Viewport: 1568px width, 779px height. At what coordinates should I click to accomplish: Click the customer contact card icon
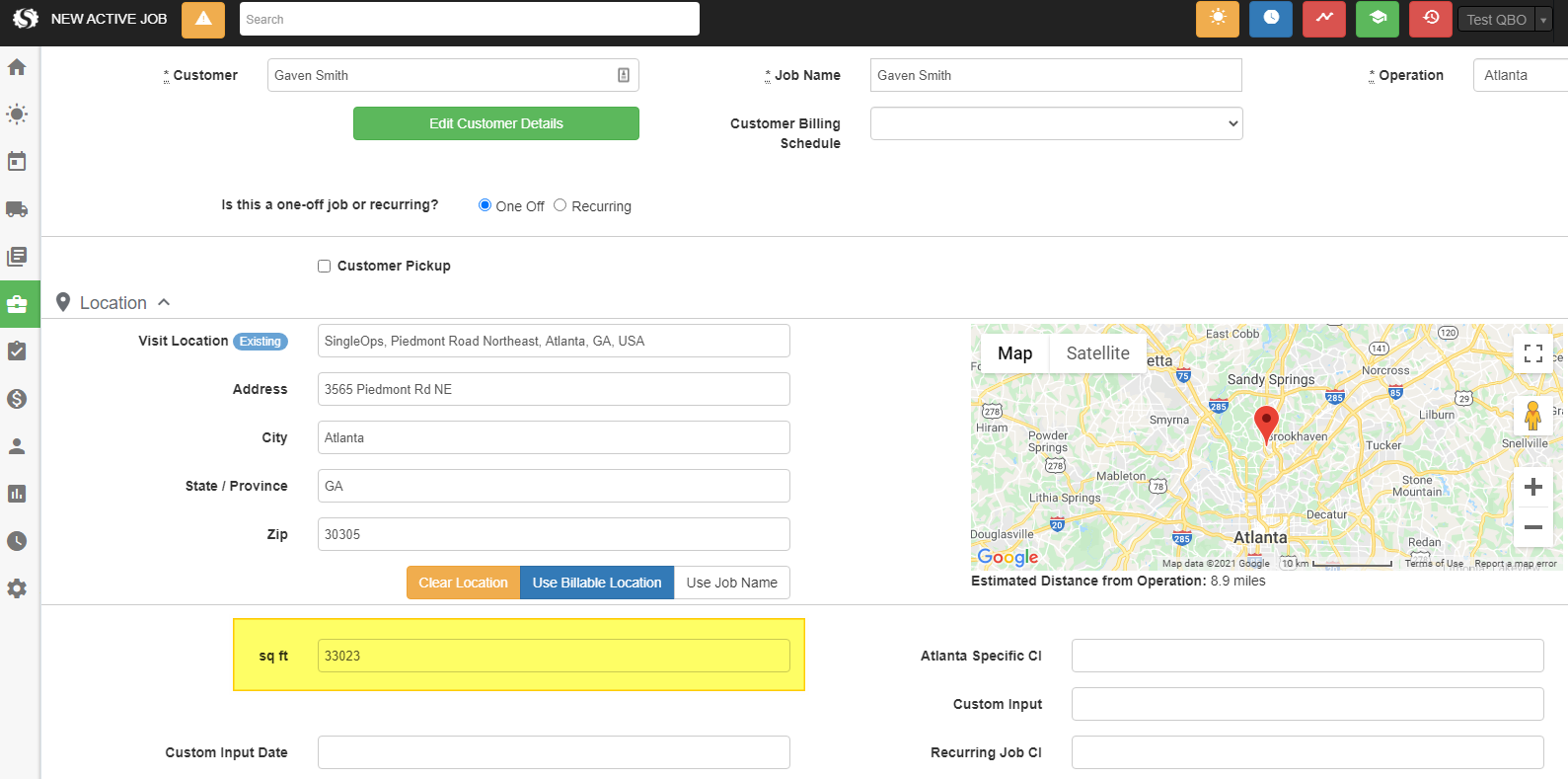624,75
